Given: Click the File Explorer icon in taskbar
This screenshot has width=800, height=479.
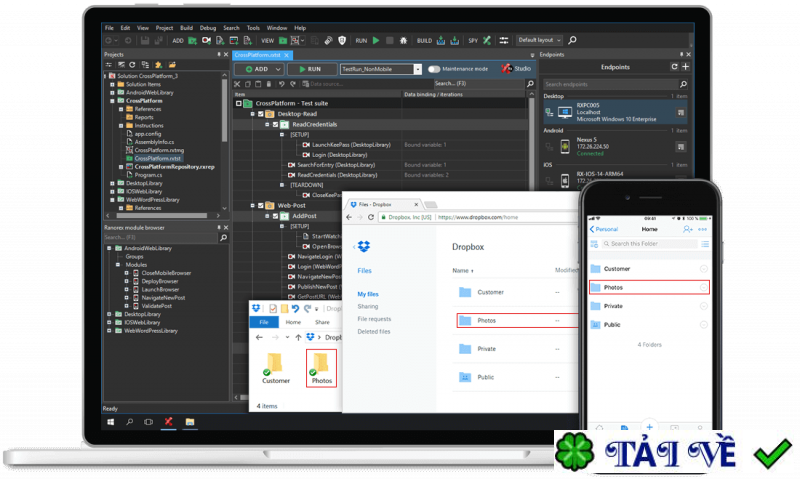Looking at the screenshot, I should pyautogui.click(x=190, y=422).
